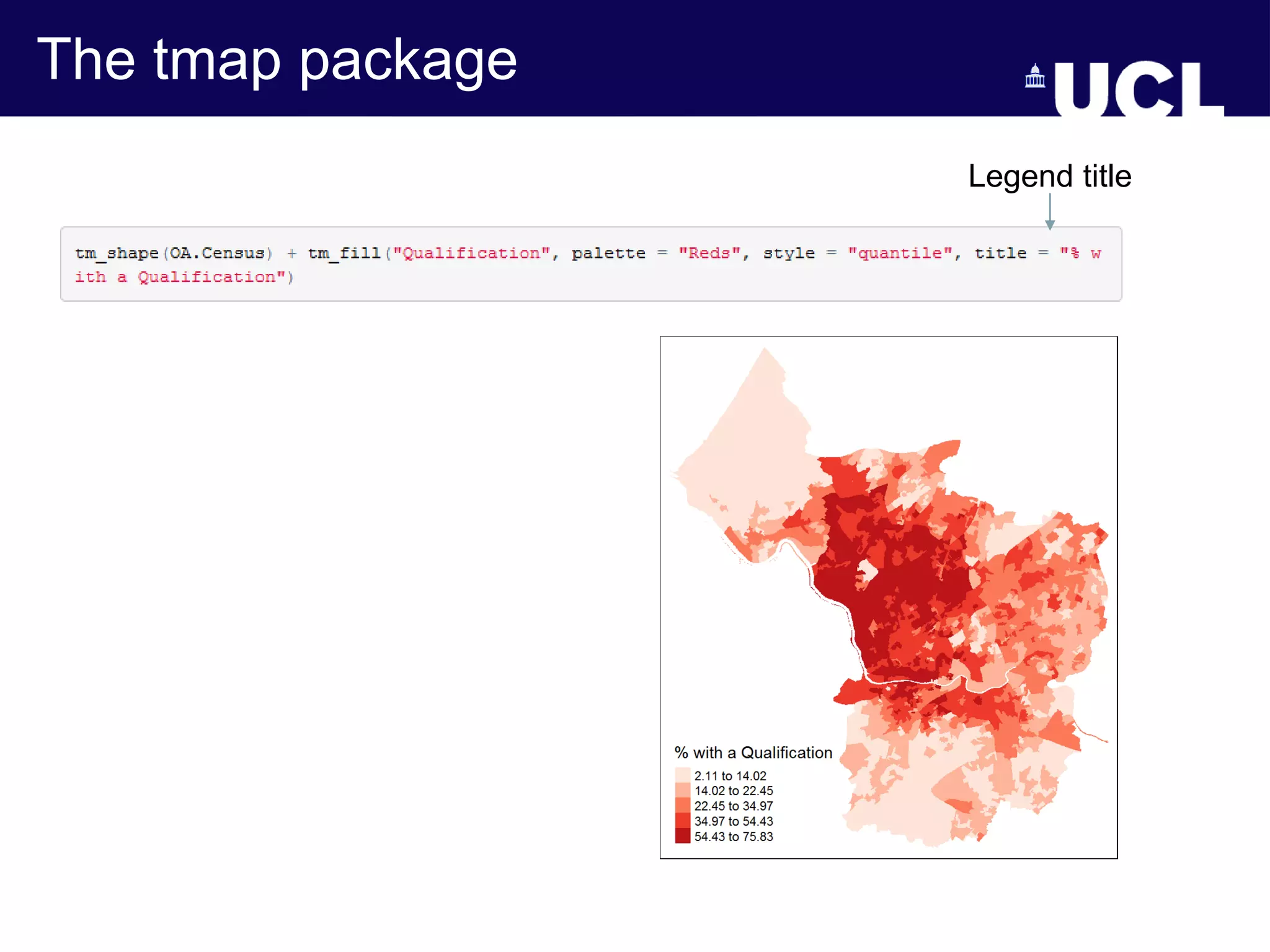Click the UCL logo
The height and width of the screenshot is (952, 1270).
(x=1126, y=89)
